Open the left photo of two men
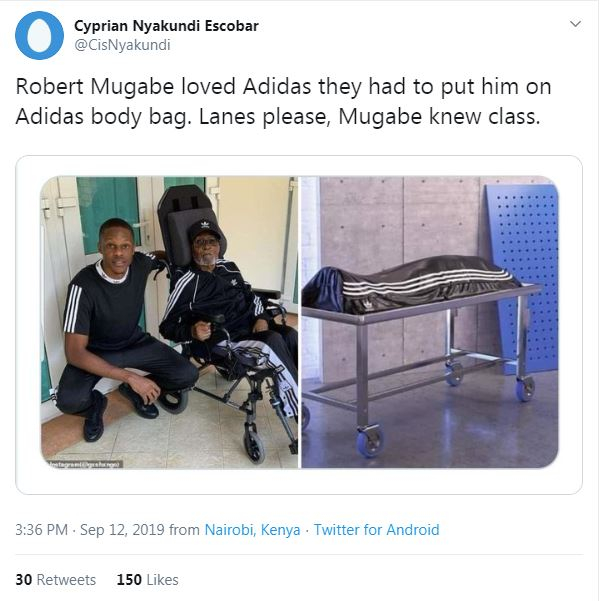 pyautogui.click(x=169, y=323)
